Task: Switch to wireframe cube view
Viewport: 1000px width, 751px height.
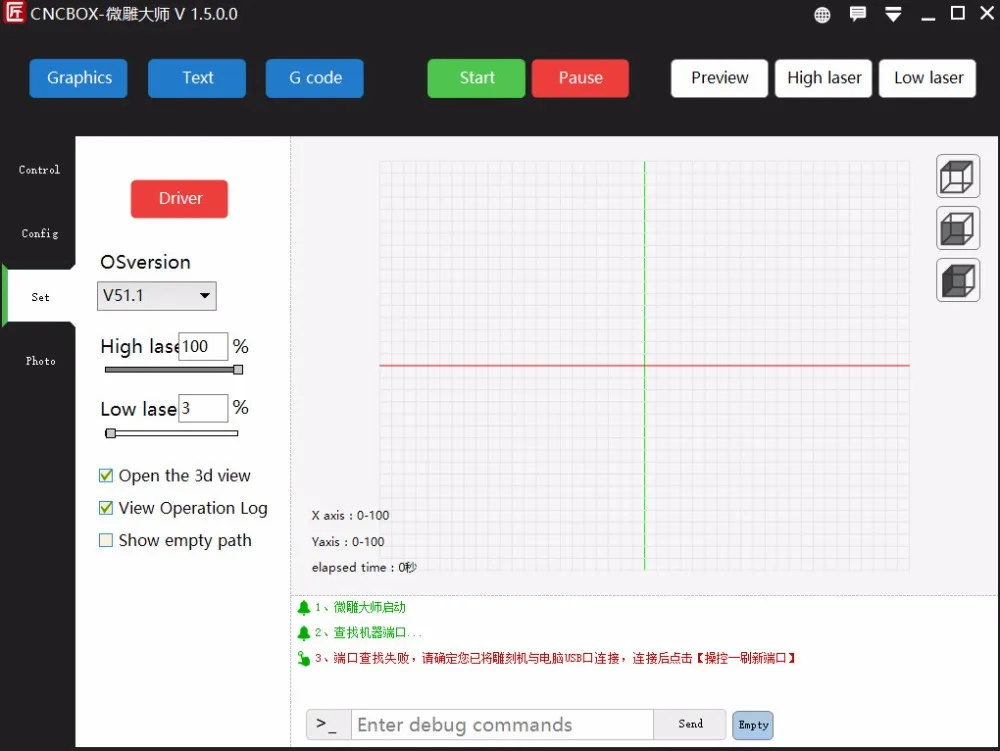Action: point(957,176)
